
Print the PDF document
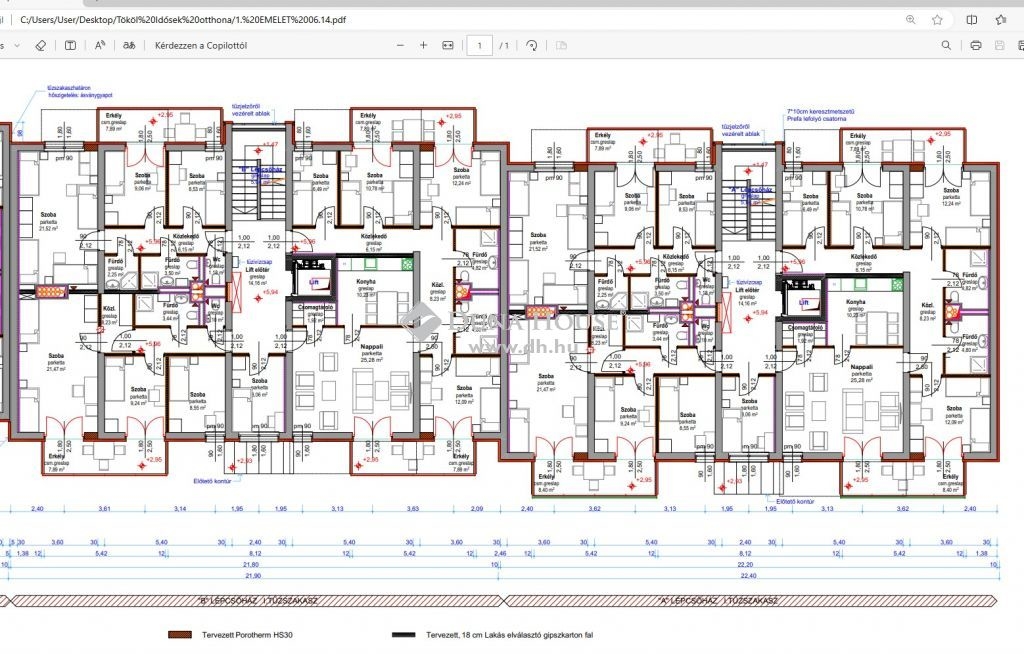pyautogui.click(x=976, y=46)
